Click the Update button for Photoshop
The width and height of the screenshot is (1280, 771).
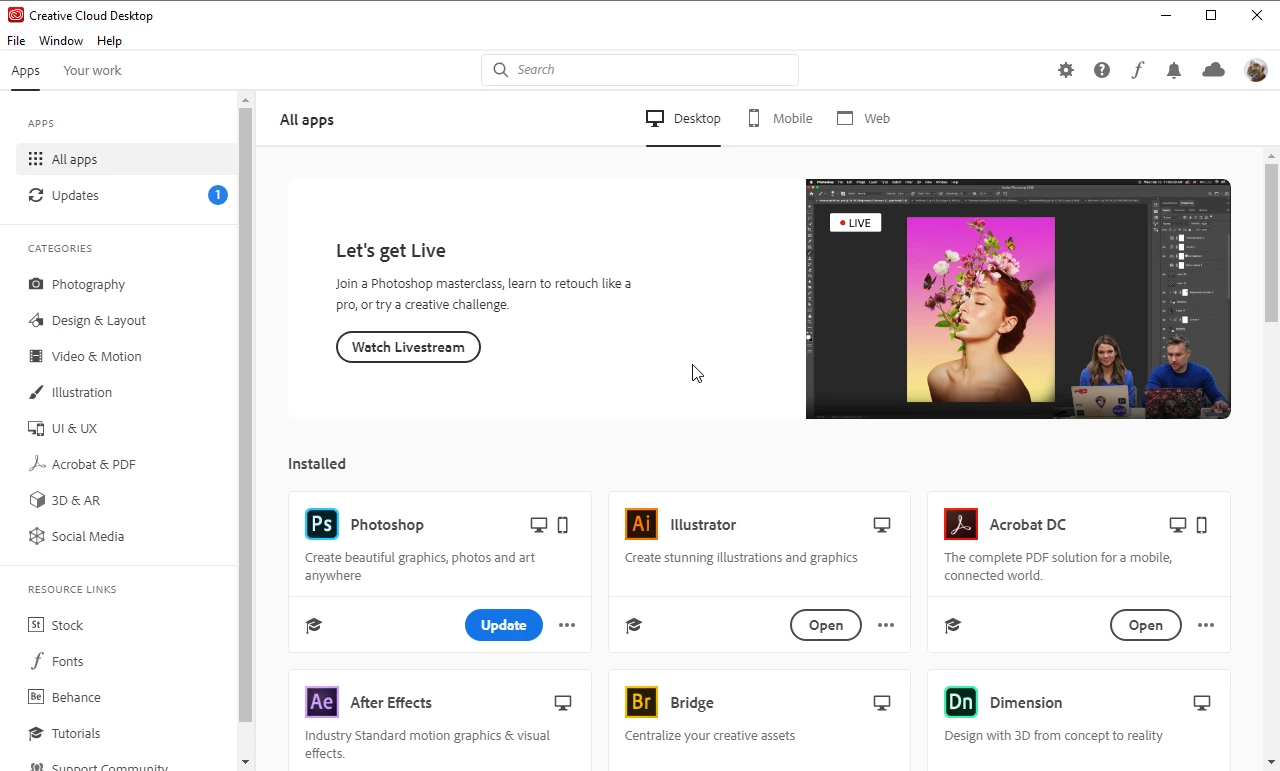504,625
